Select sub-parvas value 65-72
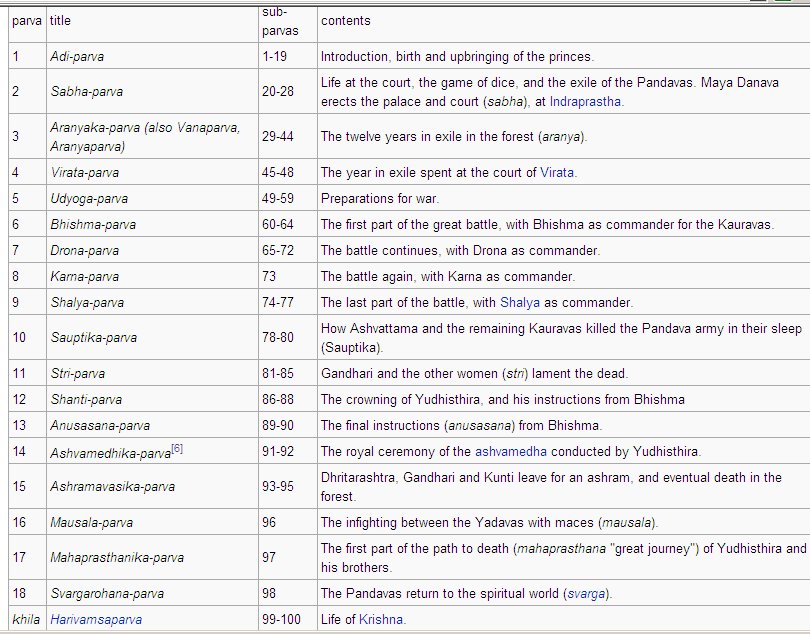The image size is (810, 634). [x=277, y=250]
